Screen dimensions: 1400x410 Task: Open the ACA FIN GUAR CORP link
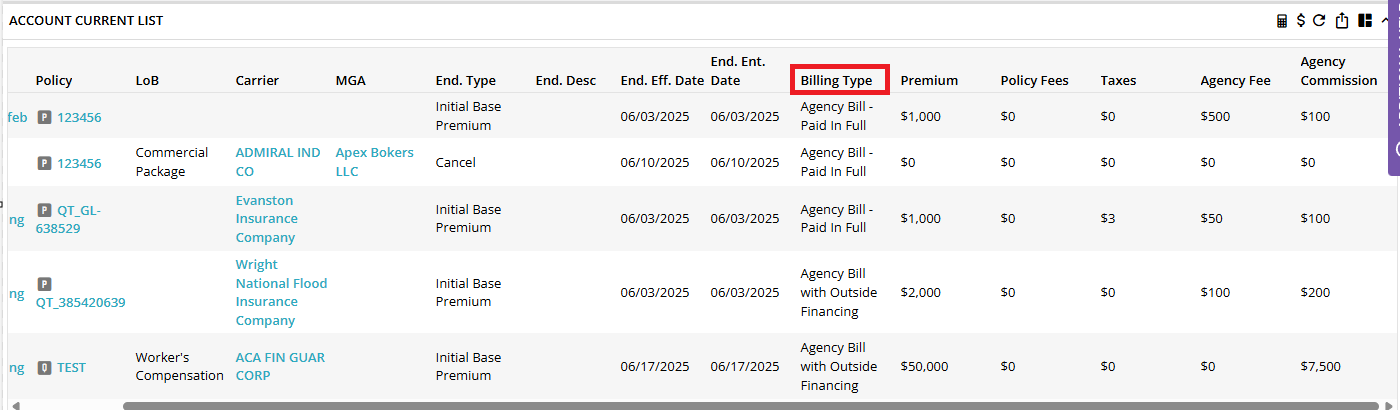(280, 367)
